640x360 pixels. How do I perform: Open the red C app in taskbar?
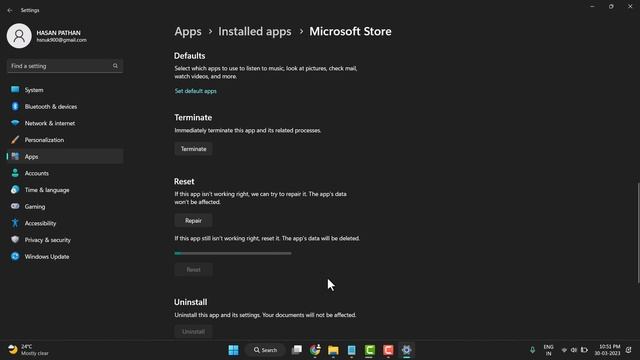[388, 350]
